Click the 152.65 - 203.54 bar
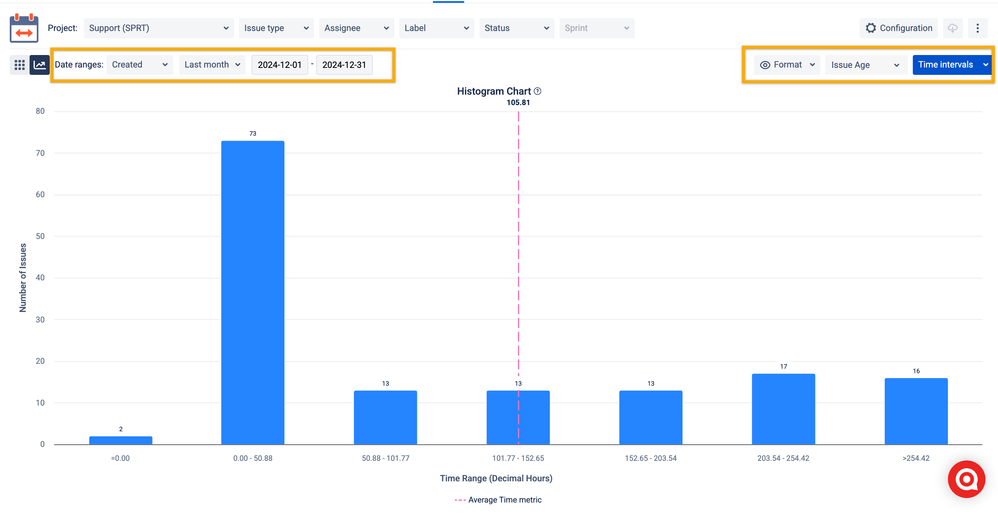This screenshot has height=528, width=998. coord(650,417)
